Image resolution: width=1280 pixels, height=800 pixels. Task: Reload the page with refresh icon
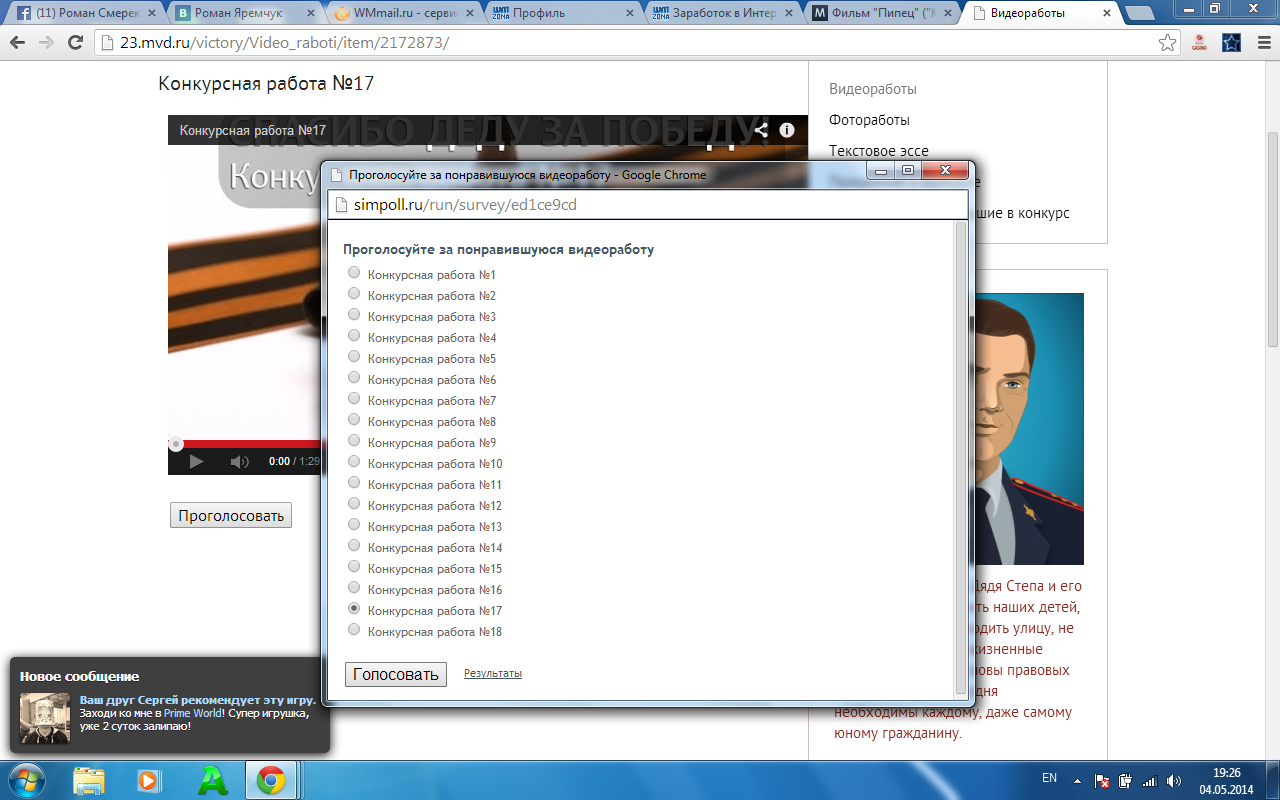pos(75,43)
